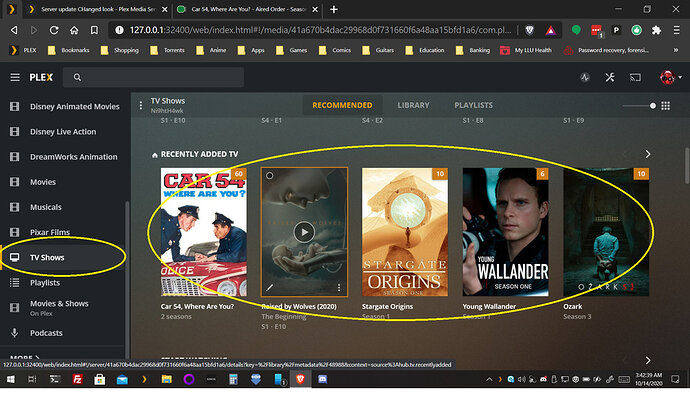Open the Guitars bookmark folder
This screenshot has height=416, width=690.
[378, 50]
